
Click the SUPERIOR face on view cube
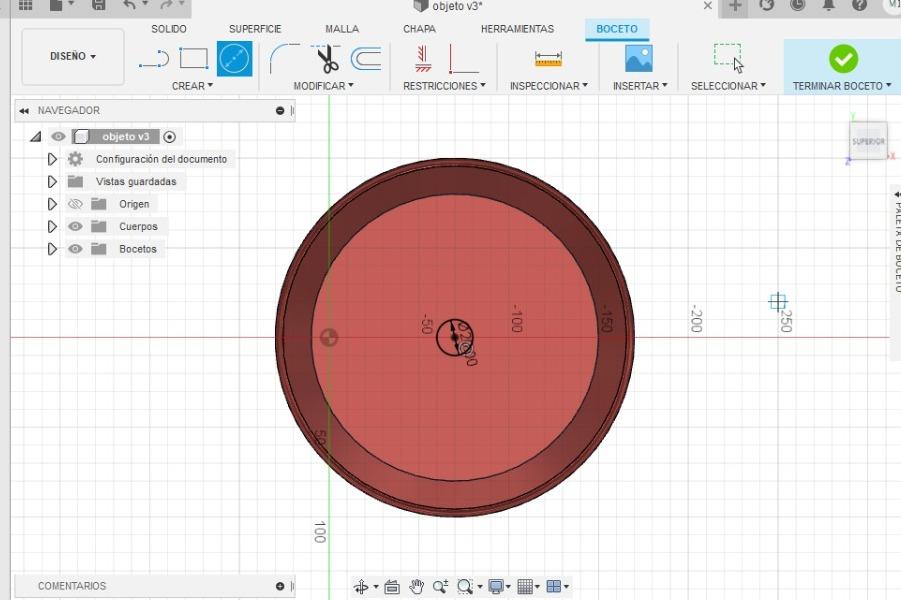868,141
